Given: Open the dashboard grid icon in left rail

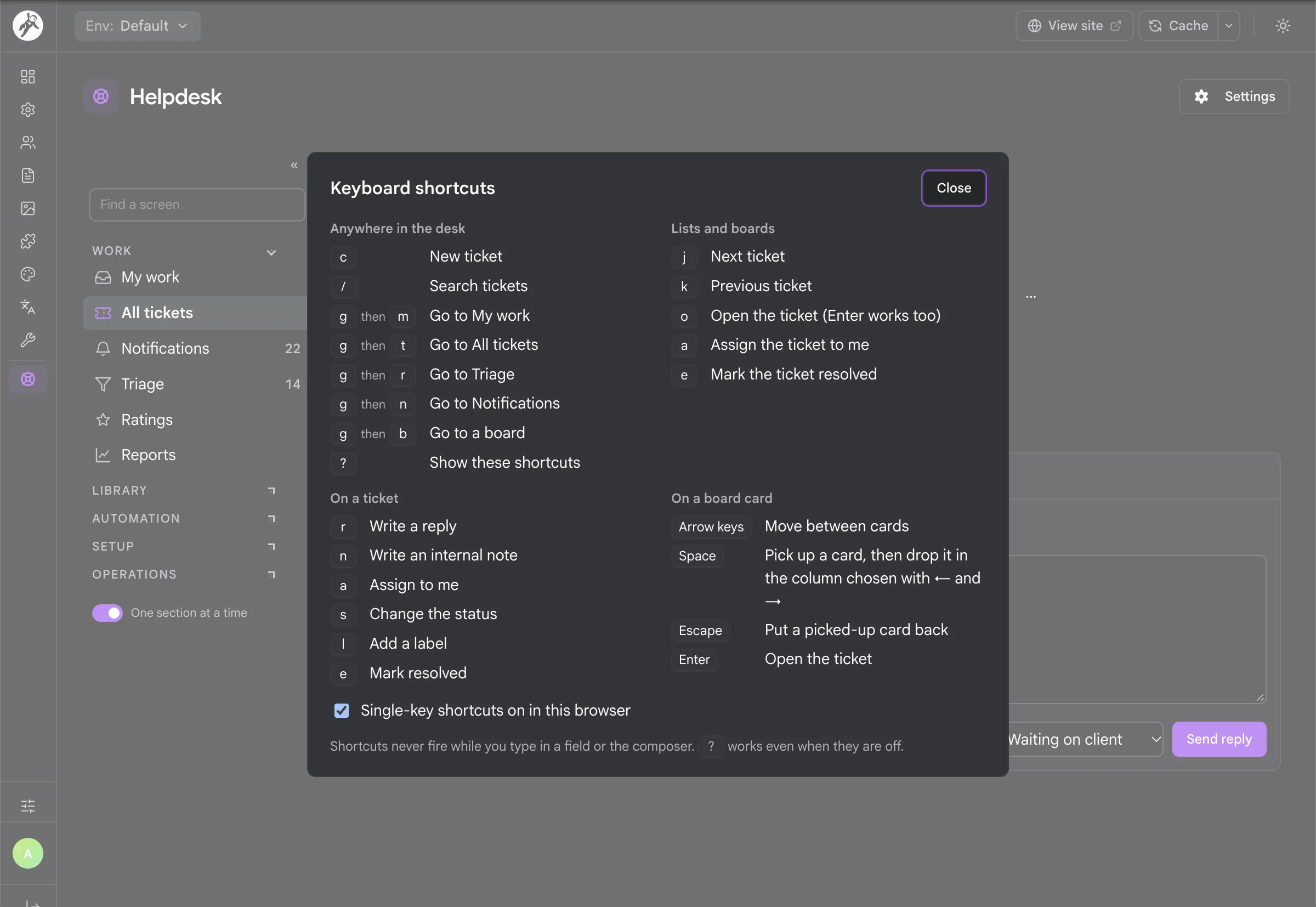Looking at the screenshot, I should click(x=28, y=77).
